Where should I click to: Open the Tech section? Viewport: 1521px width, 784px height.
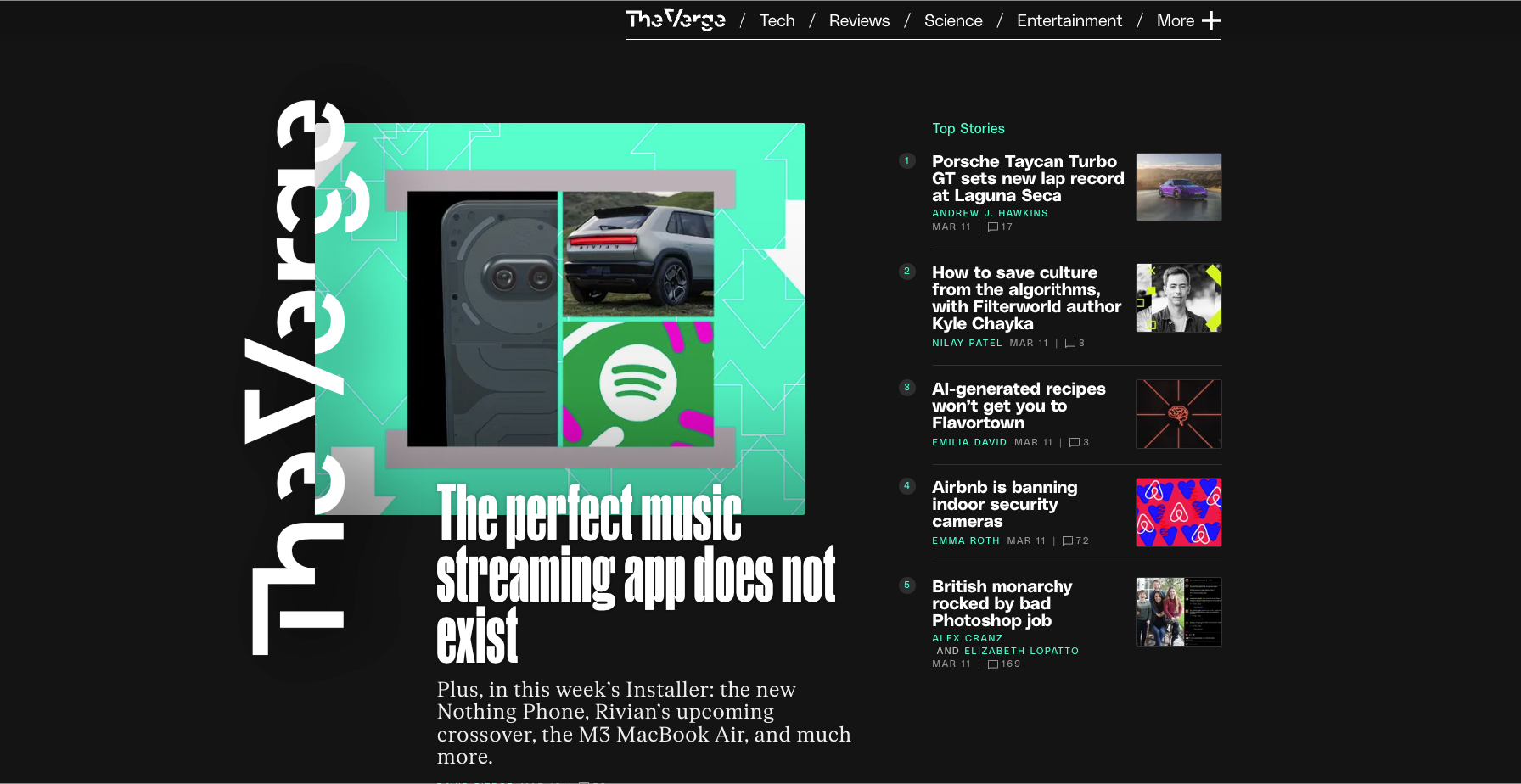tap(777, 20)
